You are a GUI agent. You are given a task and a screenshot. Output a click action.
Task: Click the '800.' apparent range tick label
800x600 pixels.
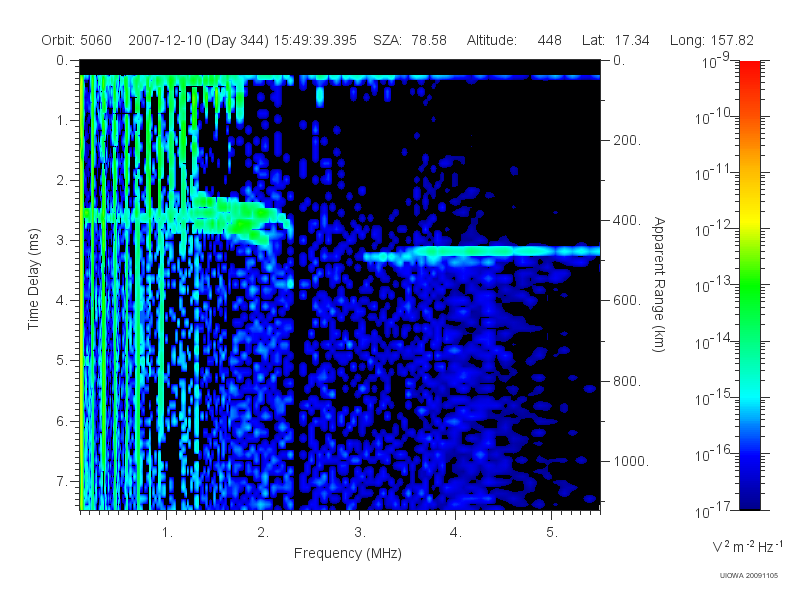[x=627, y=381]
